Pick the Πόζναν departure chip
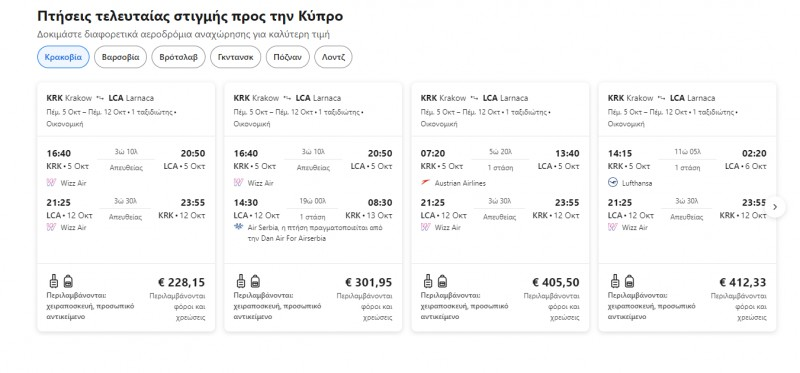 [288, 57]
